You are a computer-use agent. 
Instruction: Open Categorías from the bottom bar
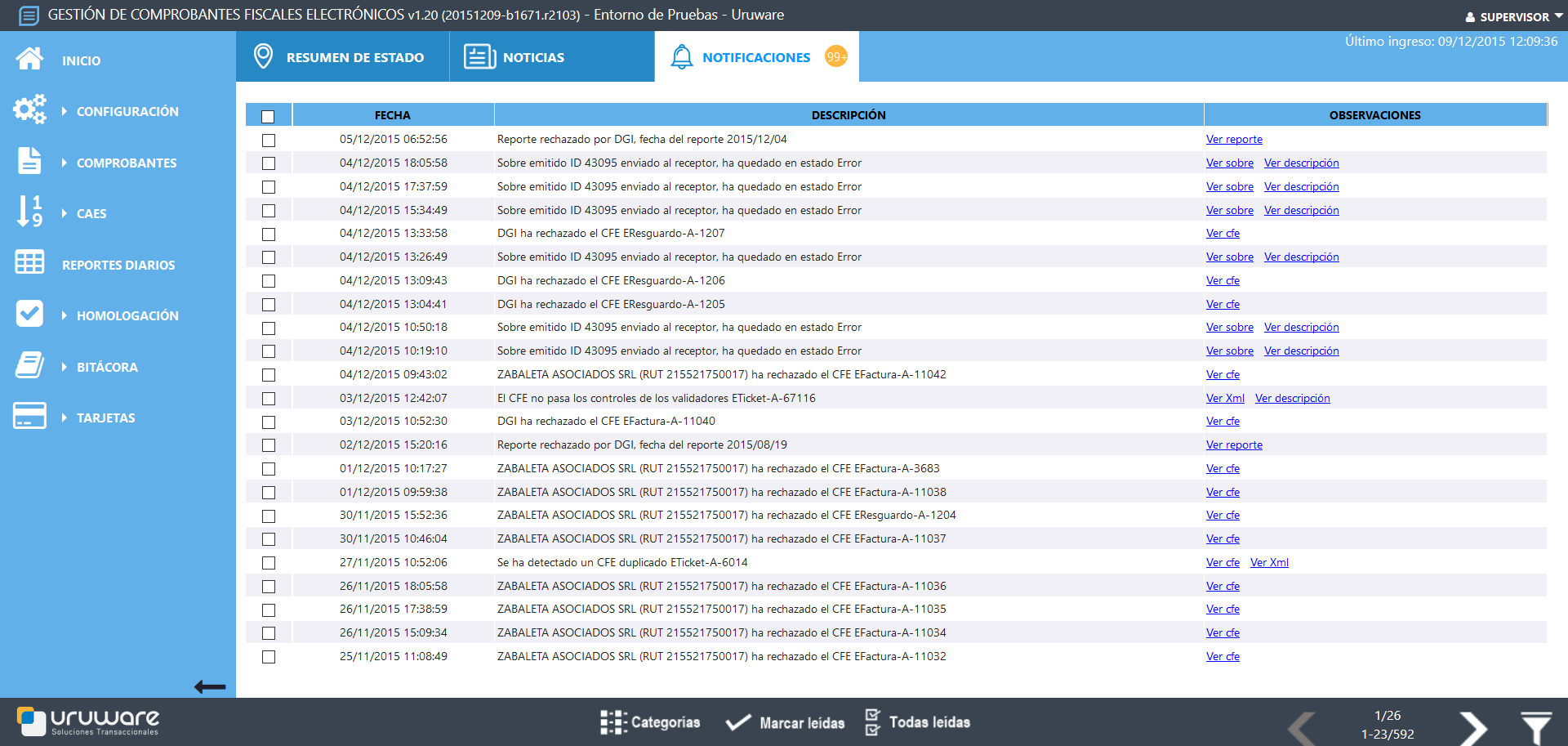(651, 722)
